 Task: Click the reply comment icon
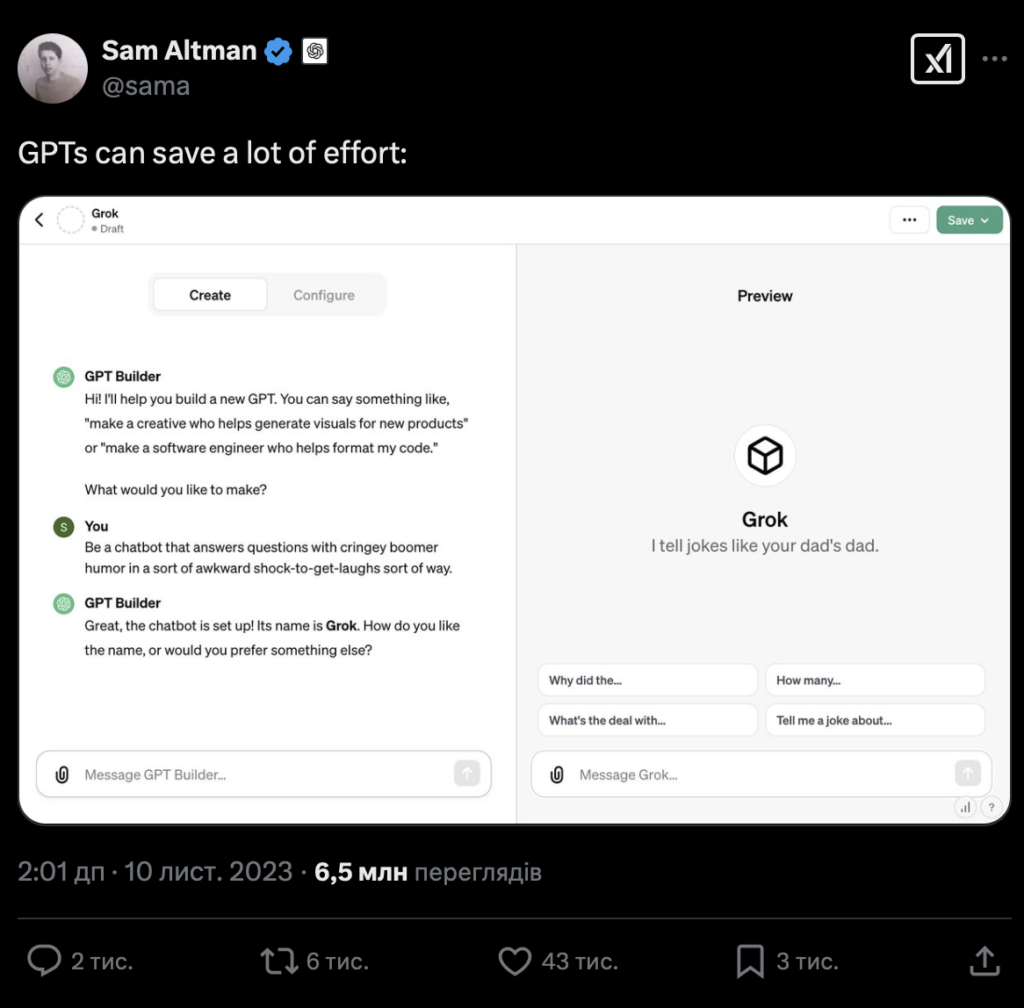click(44, 961)
